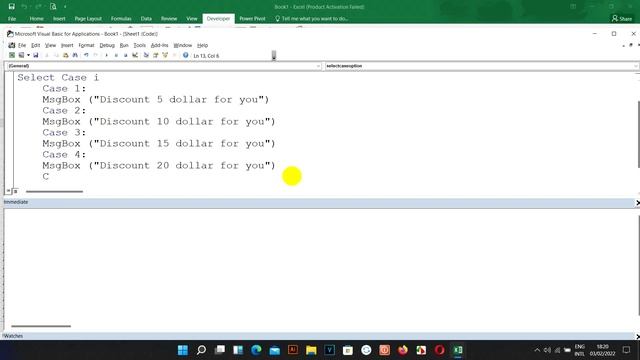Click the Paste icon in VBA toolbar

pyautogui.click(x=66, y=55)
